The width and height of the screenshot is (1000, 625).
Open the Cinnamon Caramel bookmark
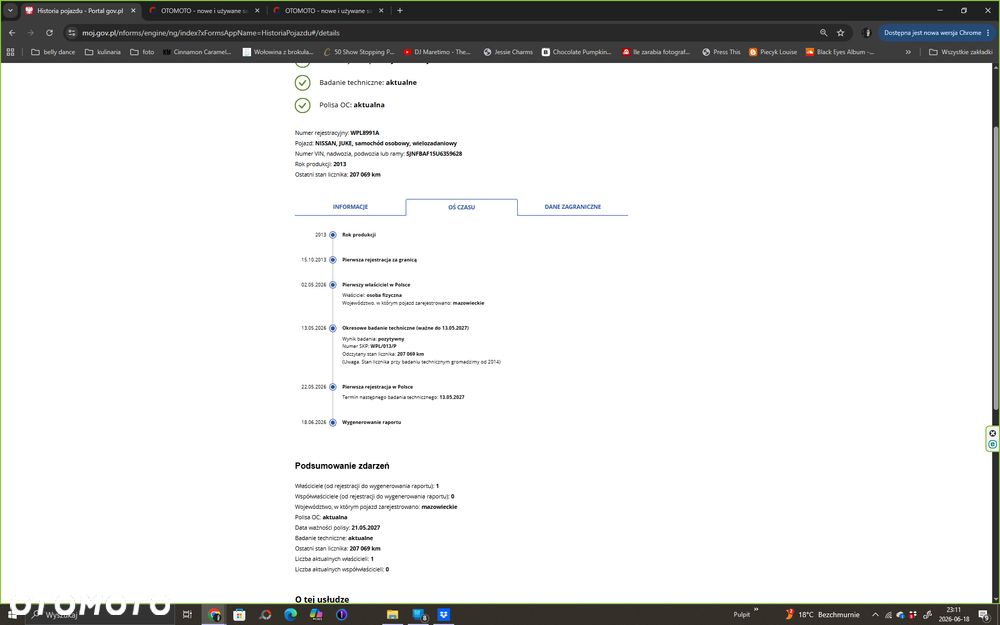click(x=198, y=52)
